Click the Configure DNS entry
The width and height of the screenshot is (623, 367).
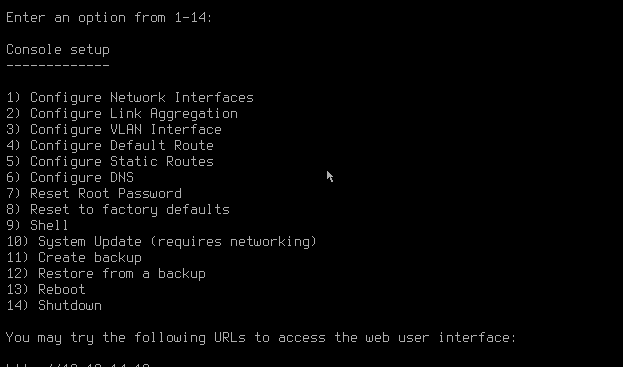coord(70,178)
